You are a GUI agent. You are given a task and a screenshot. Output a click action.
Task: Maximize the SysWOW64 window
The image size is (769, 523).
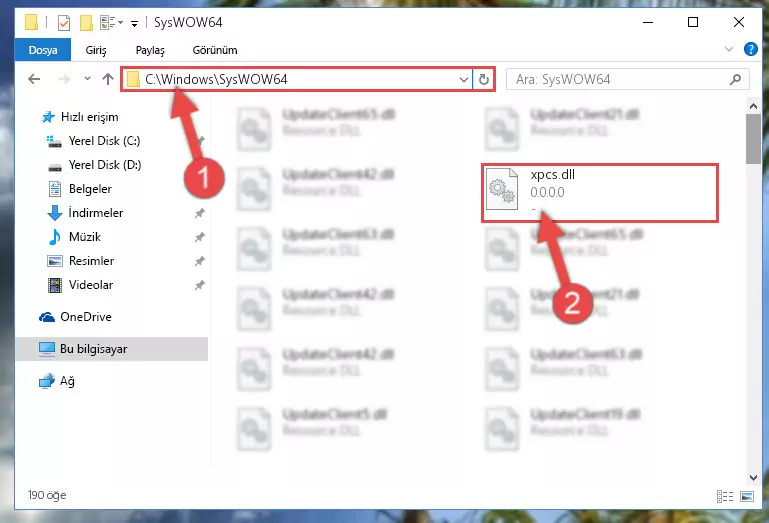(693, 22)
